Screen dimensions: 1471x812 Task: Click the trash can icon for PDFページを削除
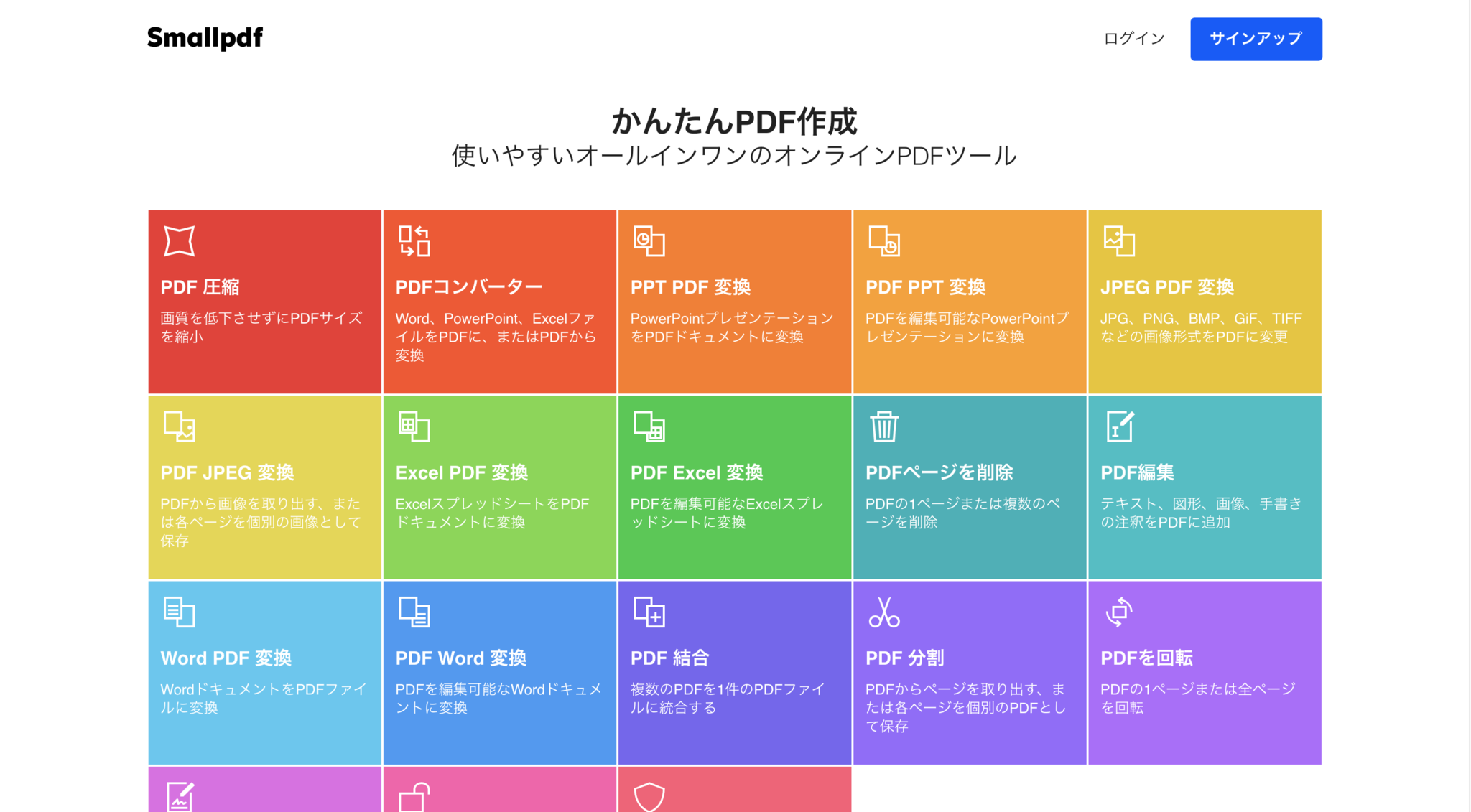(x=883, y=426)
